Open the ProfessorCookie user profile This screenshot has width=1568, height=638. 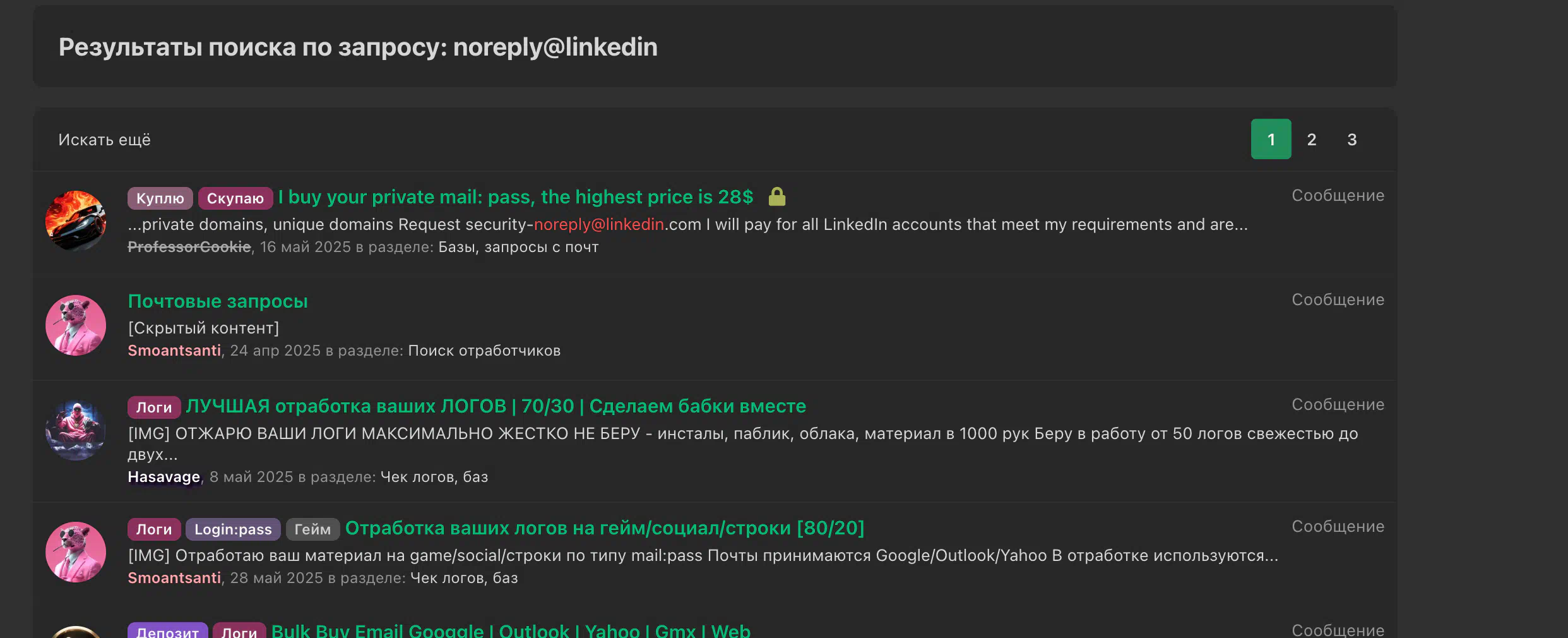point(189,247)
